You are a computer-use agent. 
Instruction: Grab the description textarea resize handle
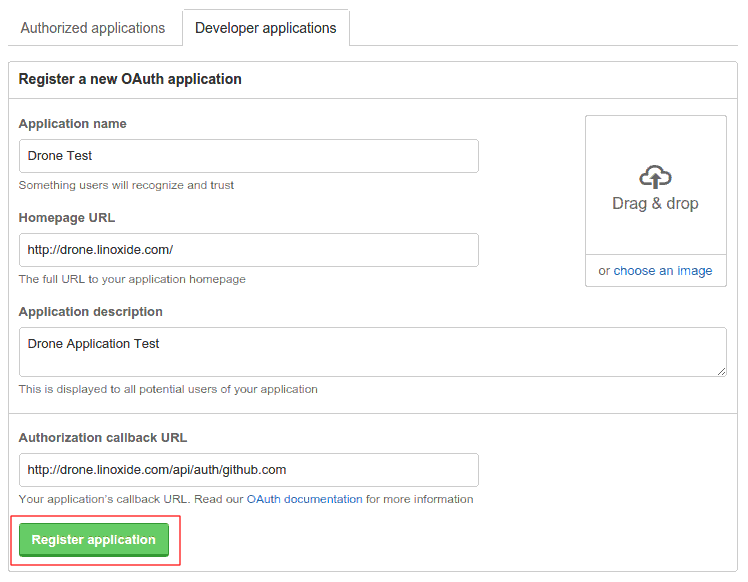[x=721, y=371]
